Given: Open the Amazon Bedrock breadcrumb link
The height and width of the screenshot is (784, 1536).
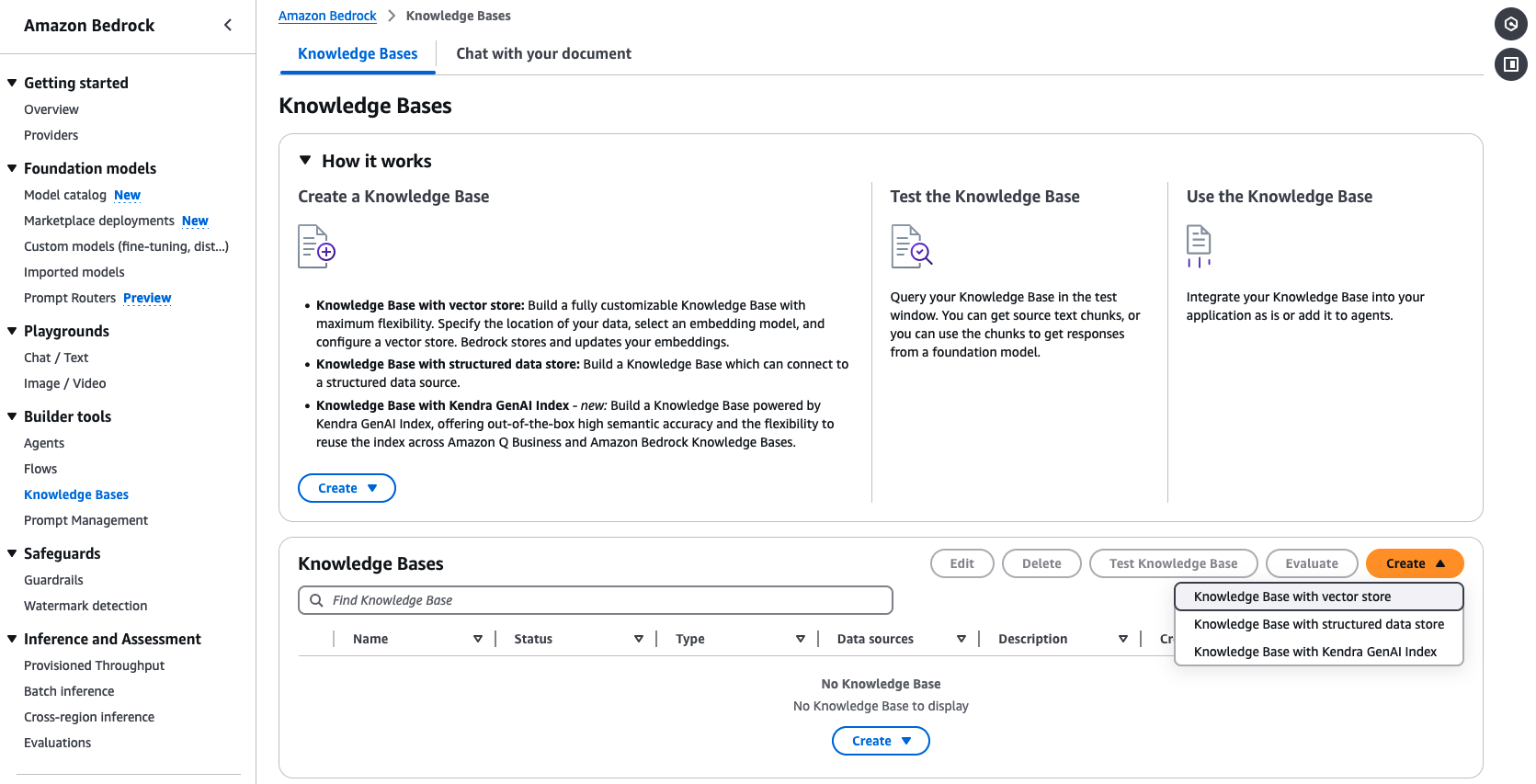Looking at the screenshot, I should point(327,15).
